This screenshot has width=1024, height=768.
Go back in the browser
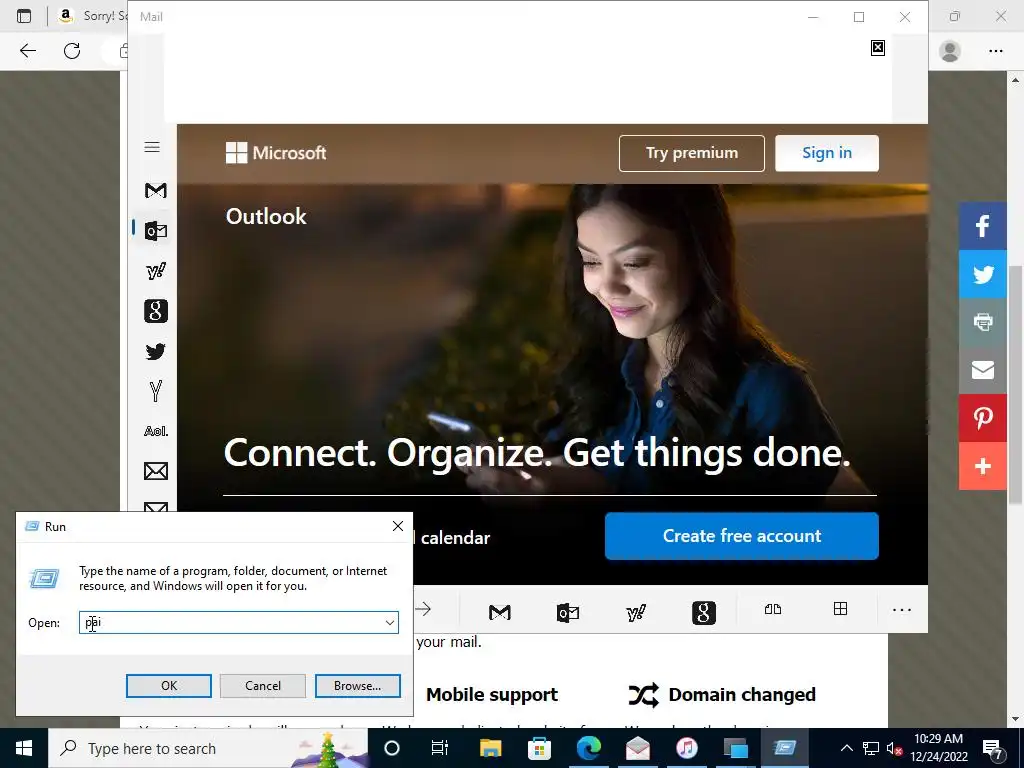click(x=27, y=50)
